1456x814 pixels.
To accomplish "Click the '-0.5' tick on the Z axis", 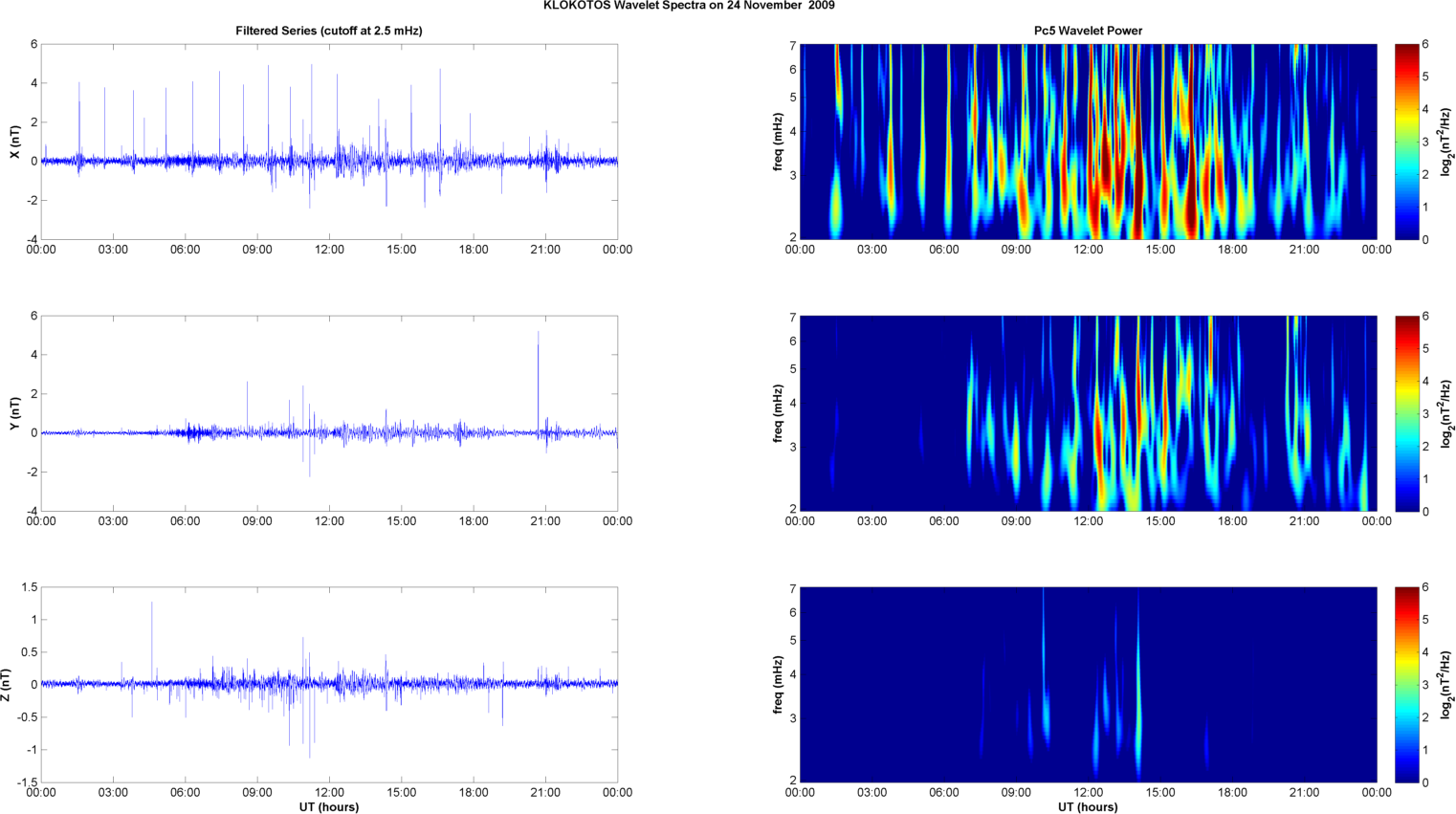I will pos(27,717).
